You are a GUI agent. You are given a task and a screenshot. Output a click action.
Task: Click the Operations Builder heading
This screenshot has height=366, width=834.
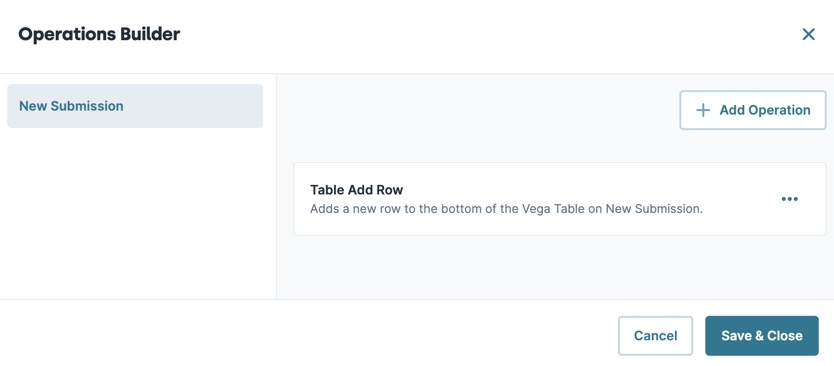coord(99,34)
